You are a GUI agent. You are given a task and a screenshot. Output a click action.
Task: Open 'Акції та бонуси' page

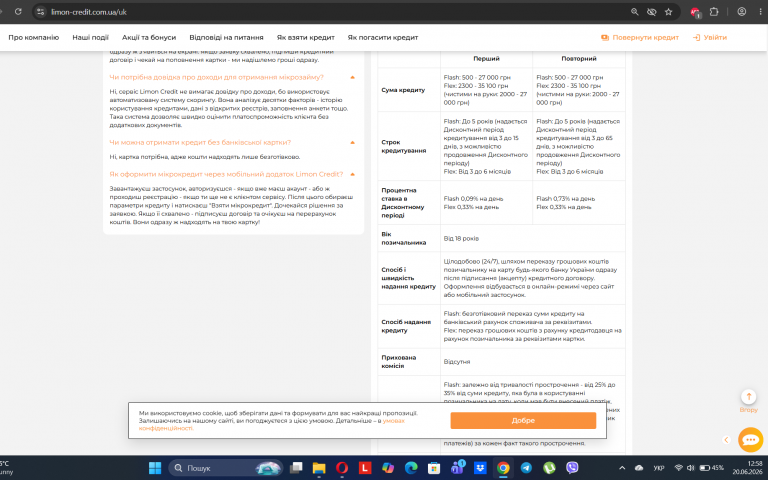pos(149,37)
